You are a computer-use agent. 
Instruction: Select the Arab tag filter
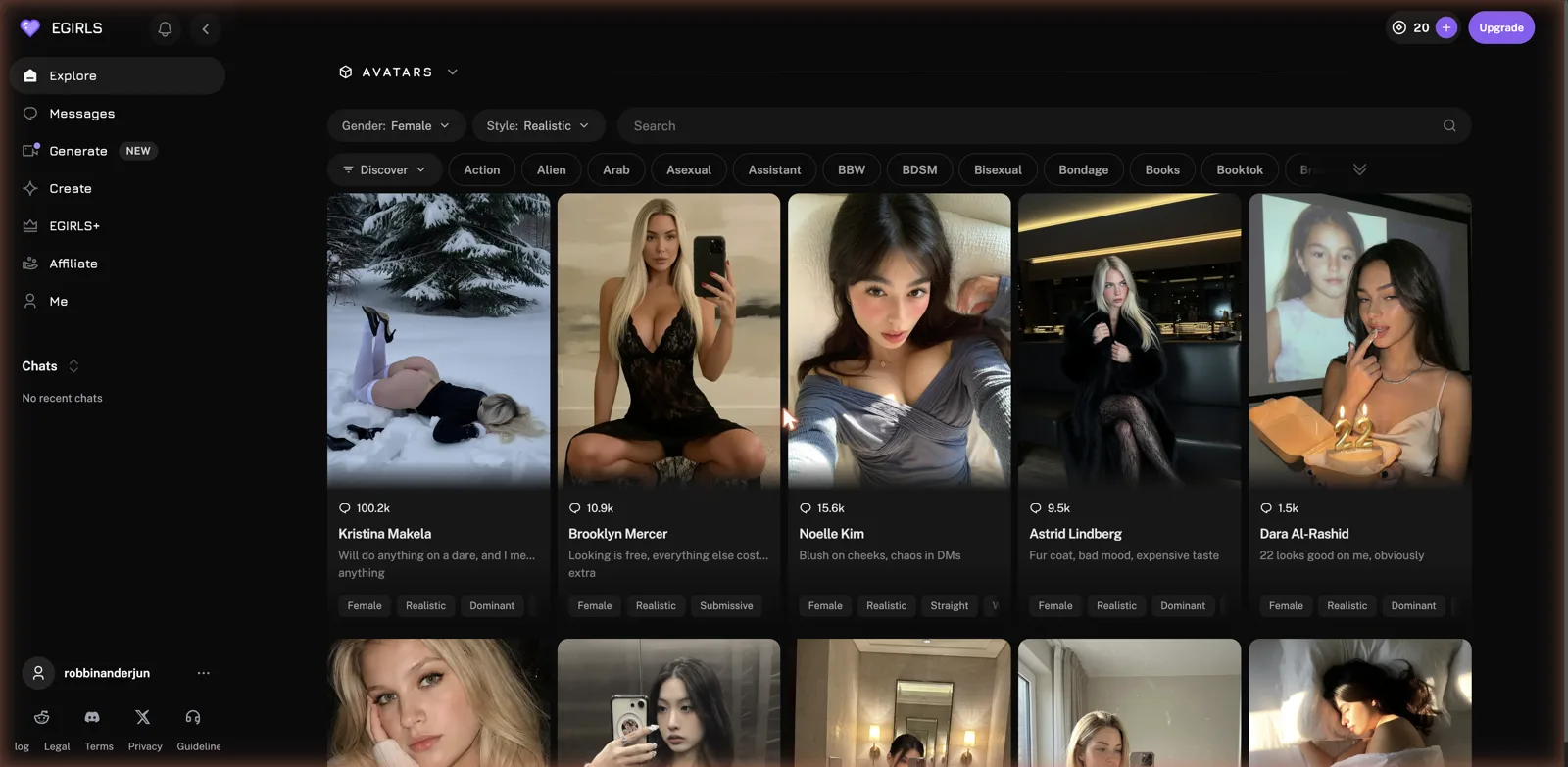616,170
